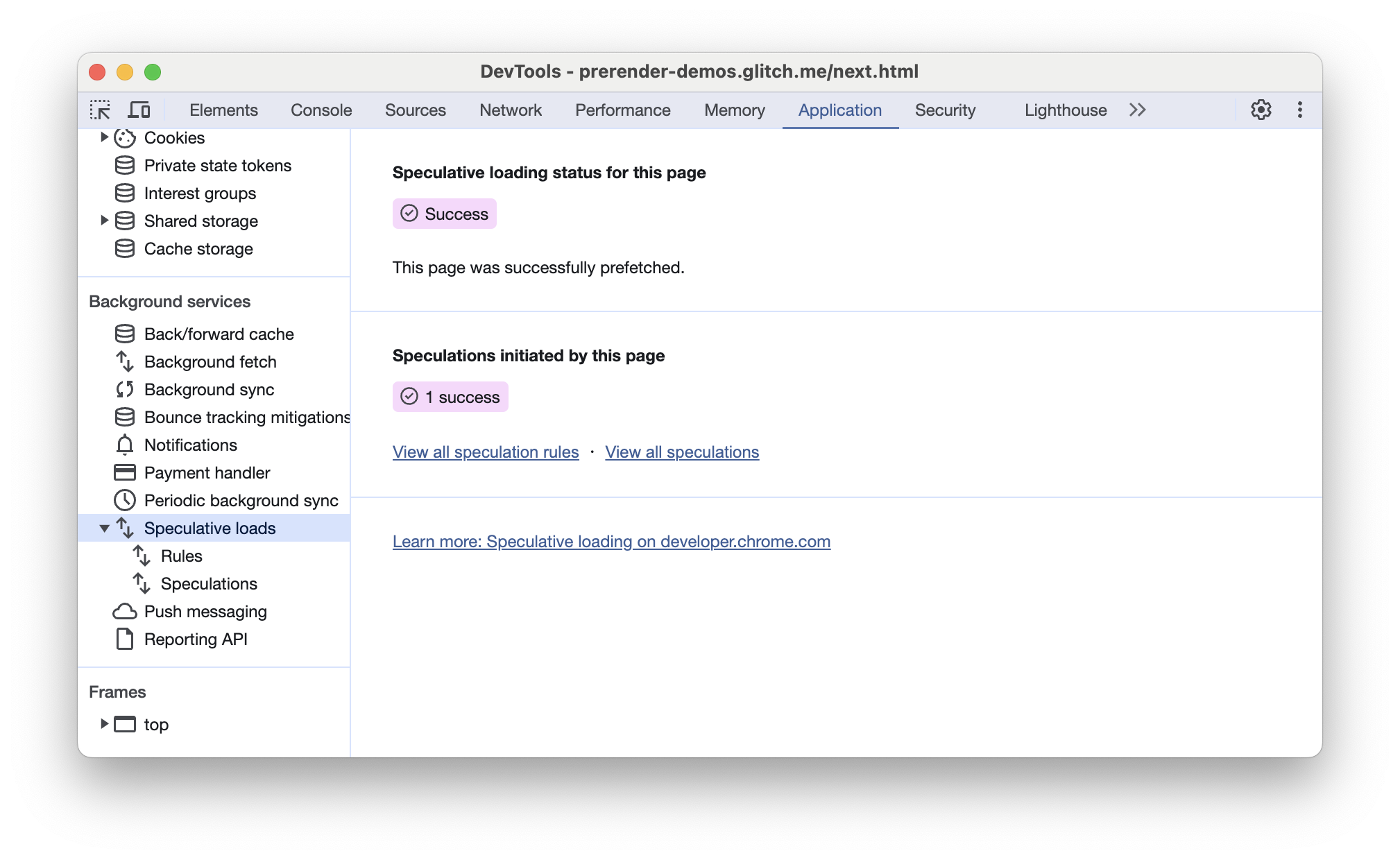Viewport: 1400px width, 860px height.
Task: Click the Speculations icon under Speculative loads
Action: click(x=144, y=583)
